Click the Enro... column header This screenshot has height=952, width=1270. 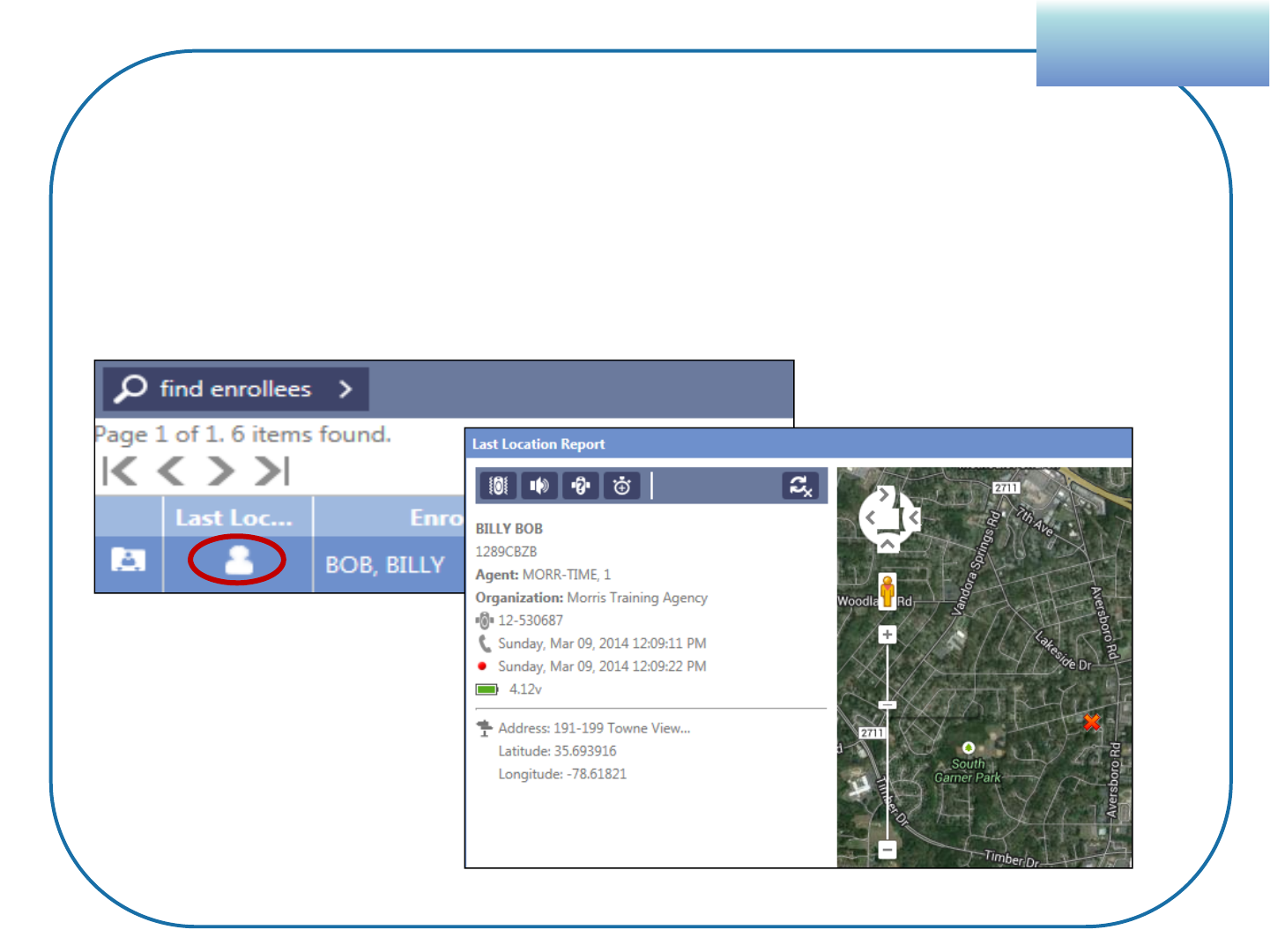click(390, 517)
